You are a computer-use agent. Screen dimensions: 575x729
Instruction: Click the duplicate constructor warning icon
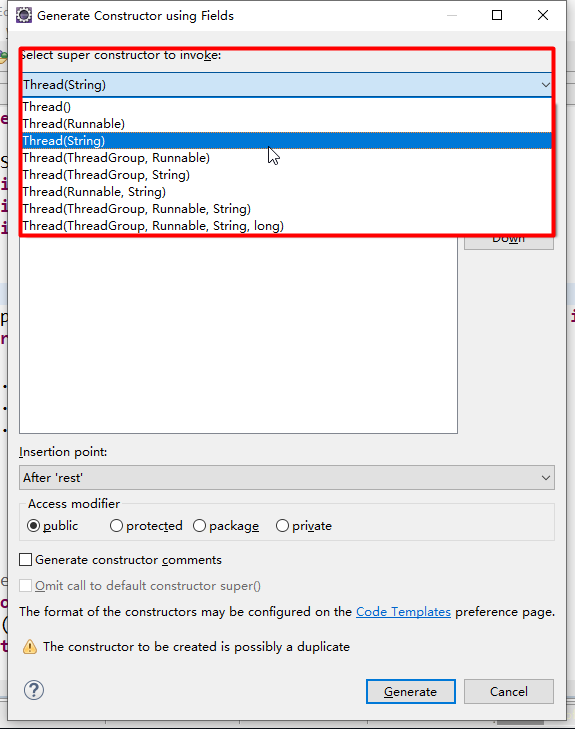pyautogui.click(x=30, y=647)
